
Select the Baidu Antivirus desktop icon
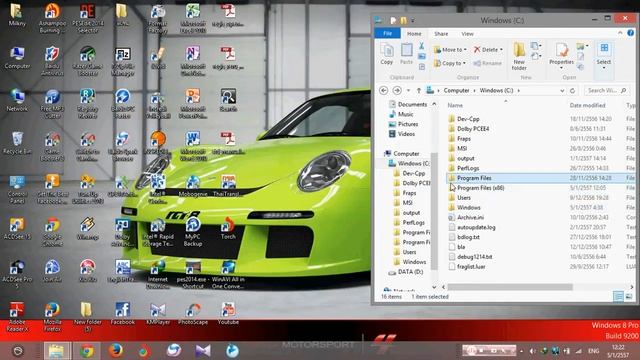click(52, 61)
